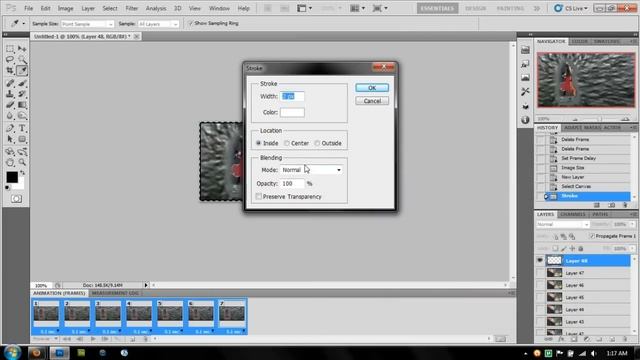This screenshot has width=640, height=360.
Task: Pick stroke Color swatch
Action: (292, 112)
